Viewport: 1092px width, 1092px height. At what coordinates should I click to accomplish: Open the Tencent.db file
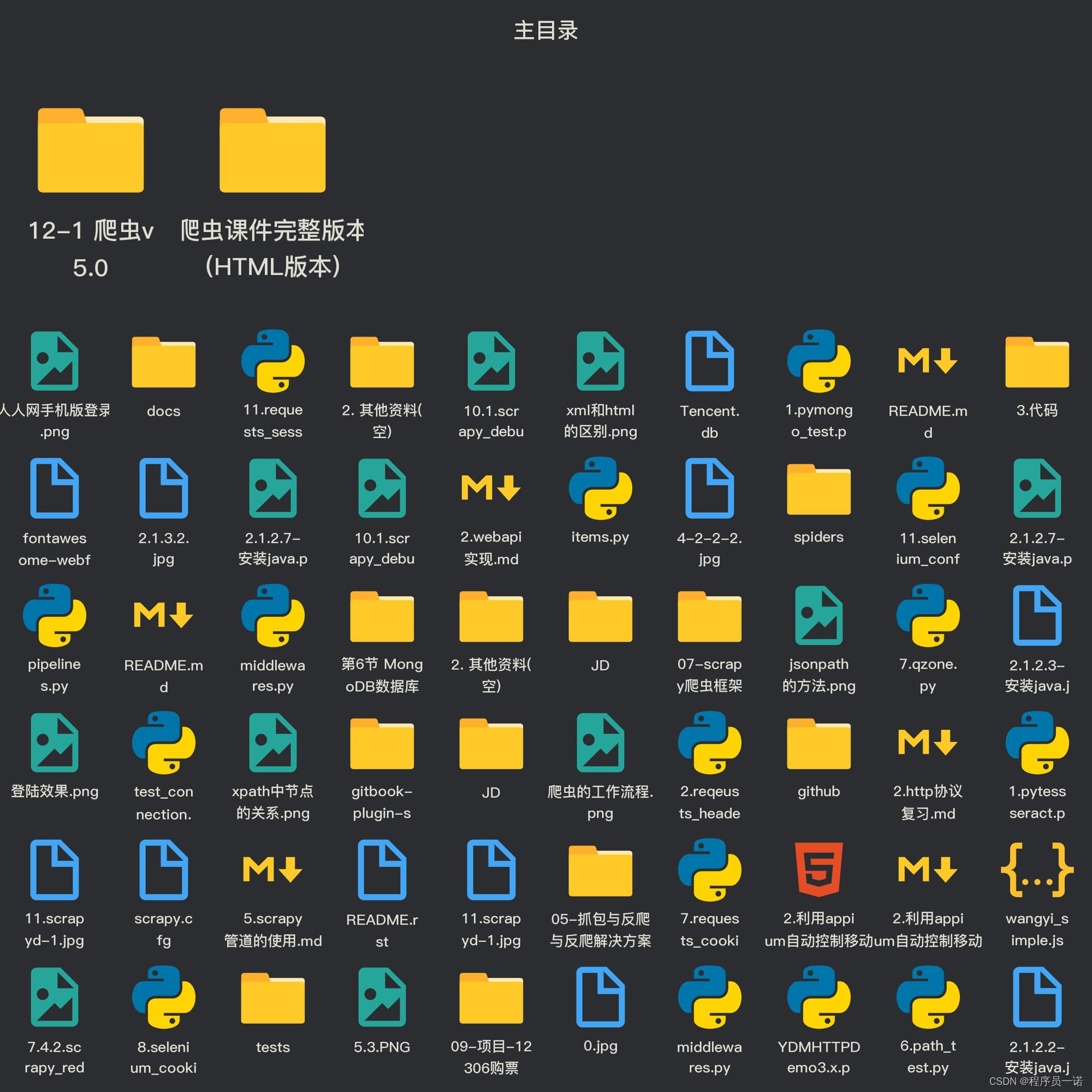(709, 361)
